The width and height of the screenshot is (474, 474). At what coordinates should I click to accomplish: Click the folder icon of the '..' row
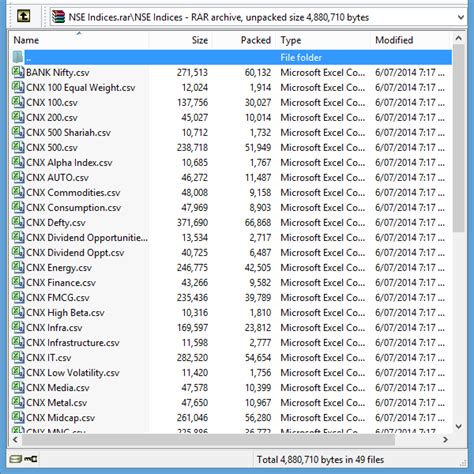point(18,57)
